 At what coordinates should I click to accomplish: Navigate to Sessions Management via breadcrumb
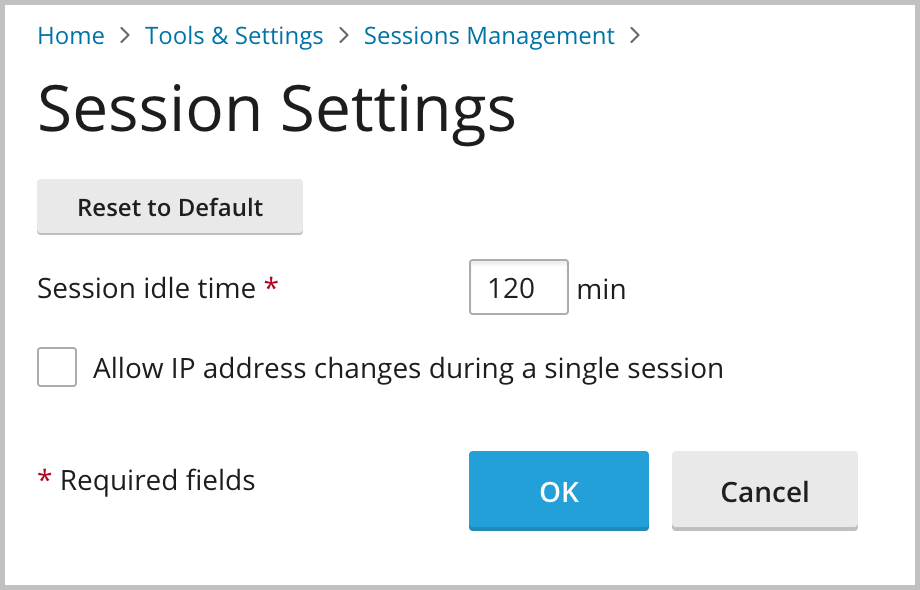point(488,35)
